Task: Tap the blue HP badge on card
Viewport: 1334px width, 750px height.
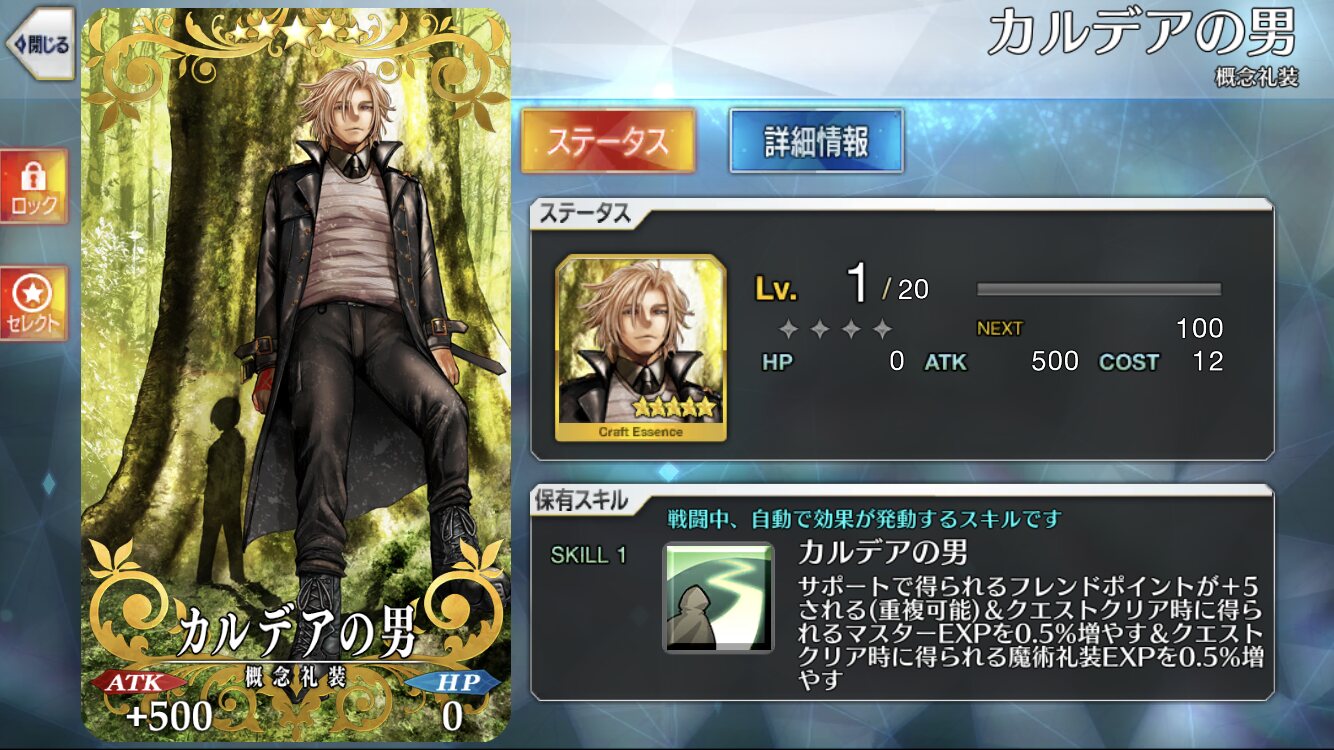Action: click(453, 682)
